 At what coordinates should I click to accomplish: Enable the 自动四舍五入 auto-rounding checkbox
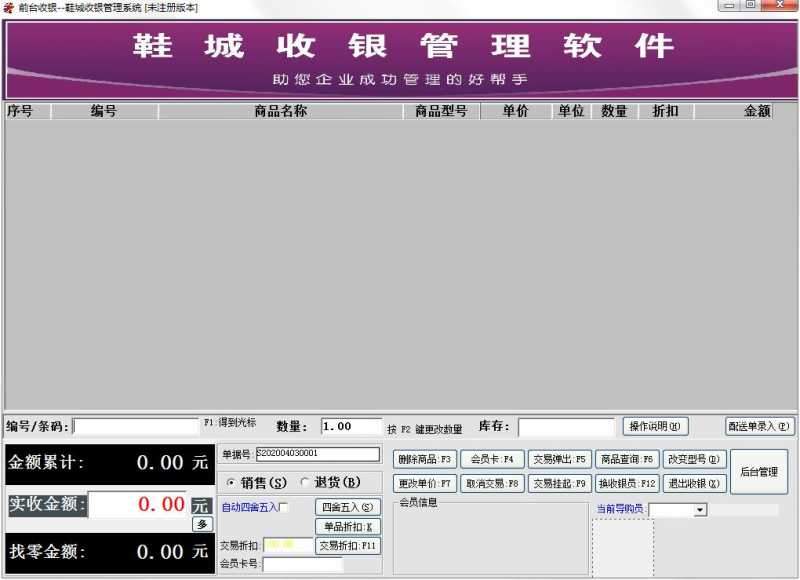coord(284,507)
